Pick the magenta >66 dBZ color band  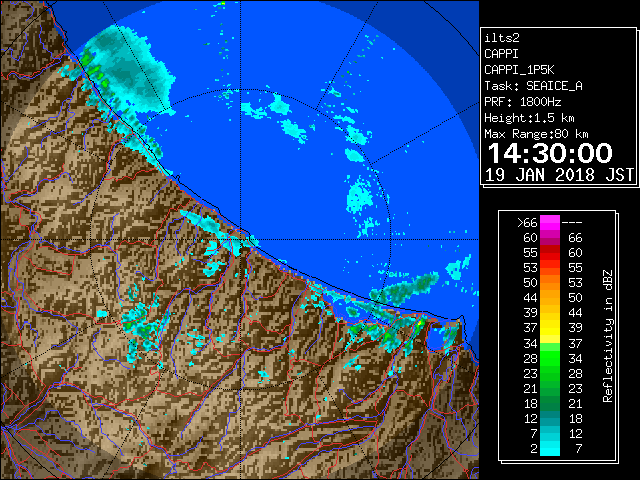pos(550,223)
